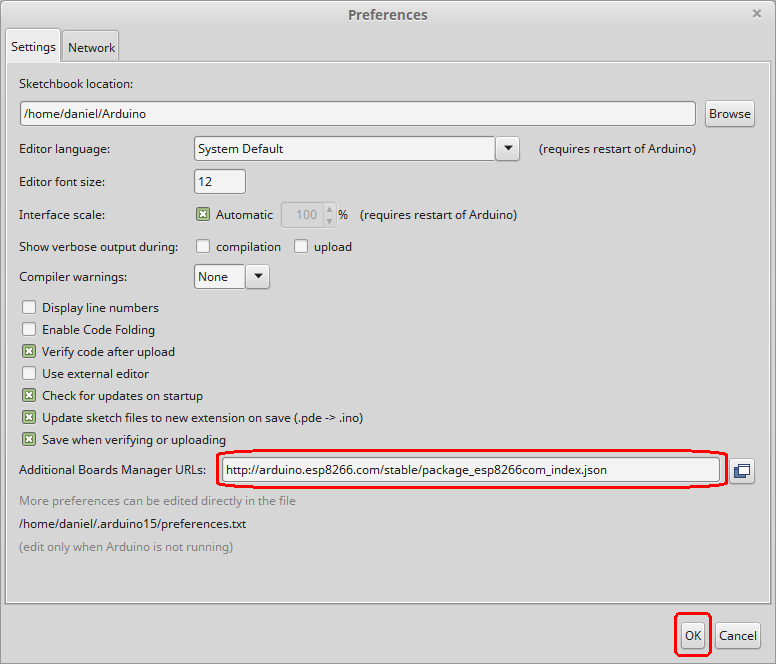The height and width of the screenshot is (664, 776).
Task: Enable verbose output during compilation
Action: (203, 247)
